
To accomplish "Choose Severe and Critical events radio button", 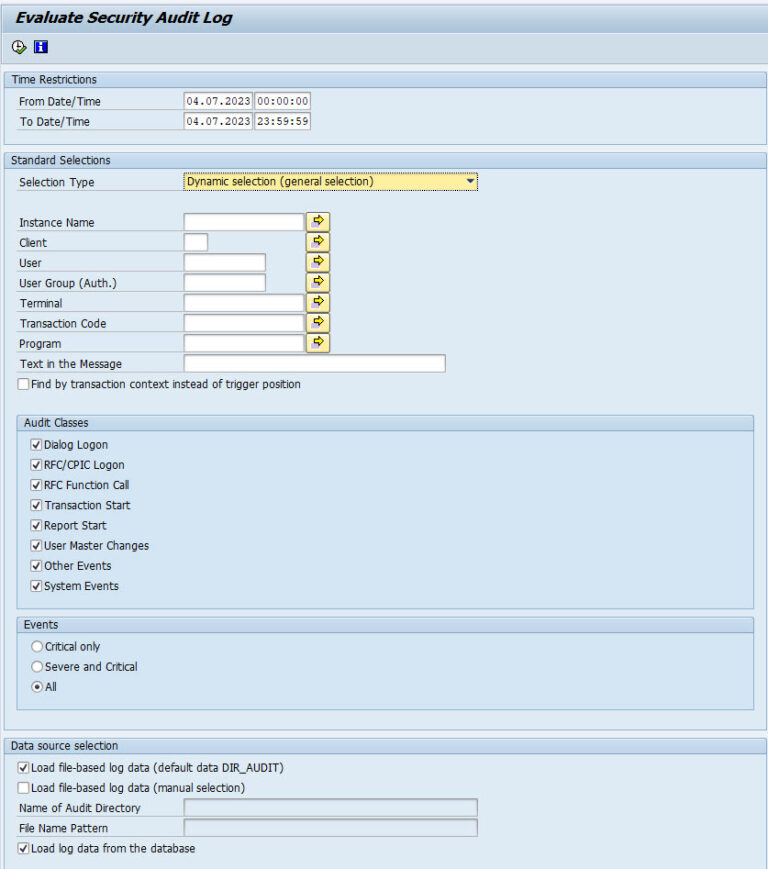I will point(37,667).
